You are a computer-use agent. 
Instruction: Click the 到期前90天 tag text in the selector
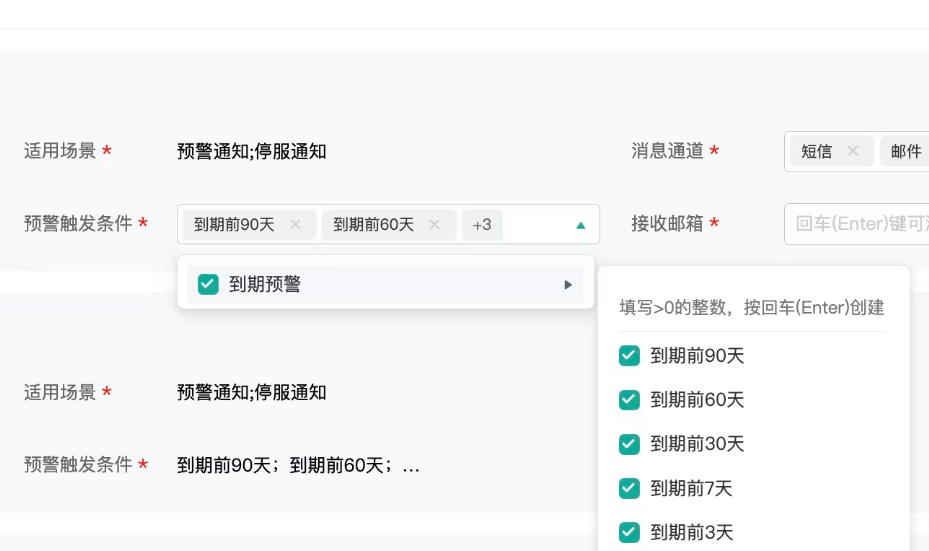[x=234, y=225]
